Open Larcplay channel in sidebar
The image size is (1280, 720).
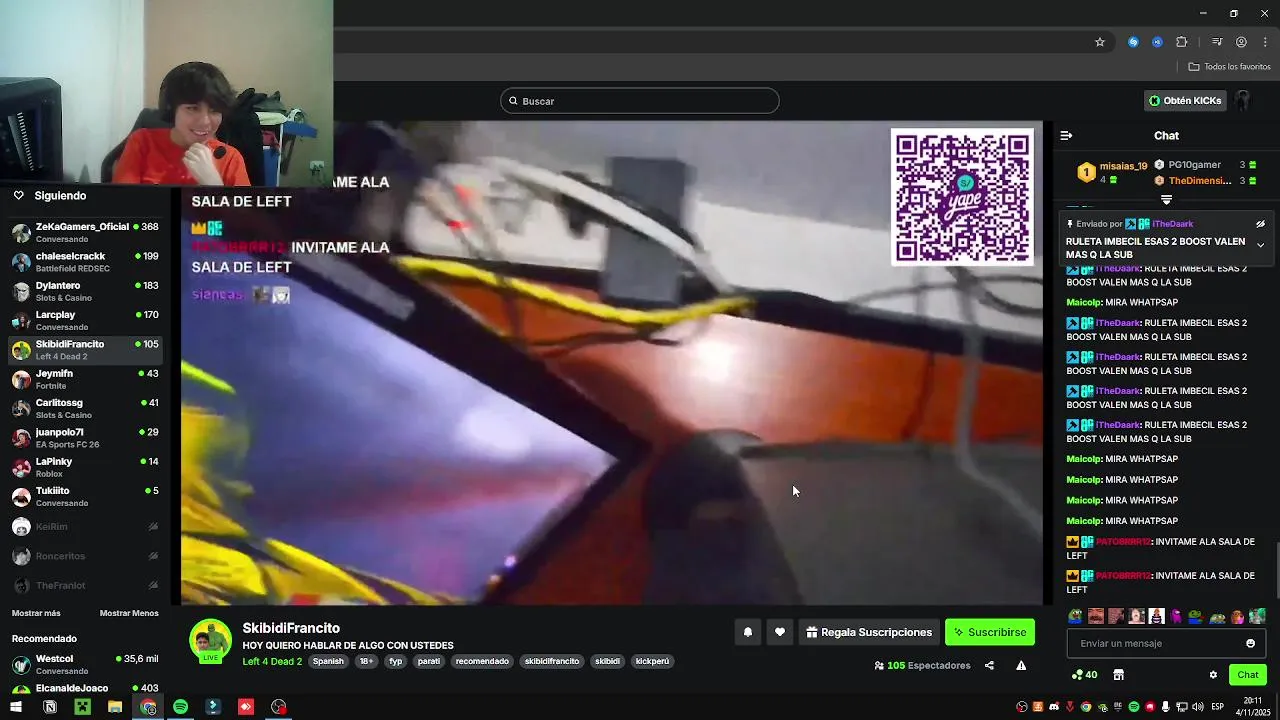85,320
